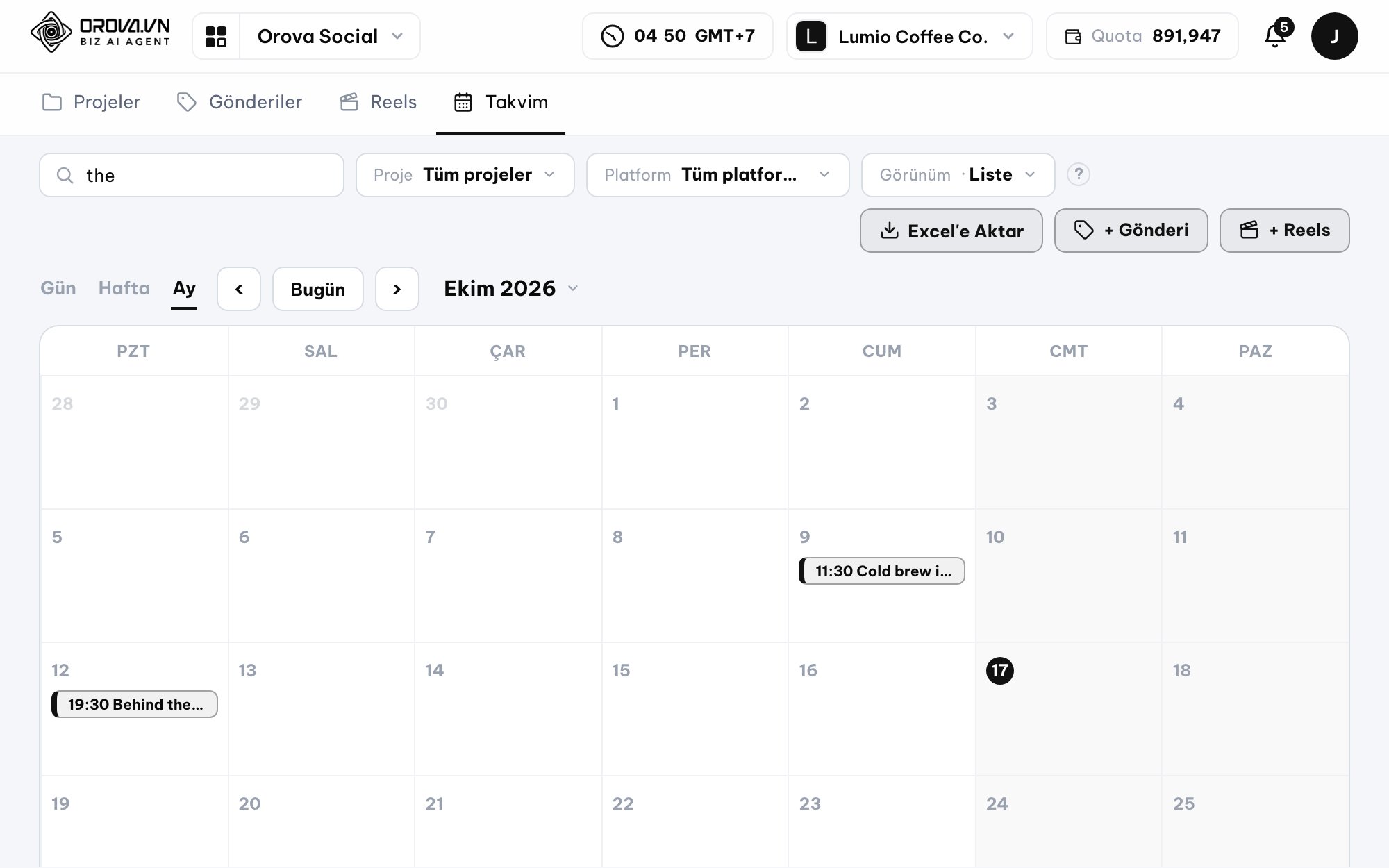1389x868 pixels.
Task: Expand the Ekim 2026 month picker
Action: (x=511, y=288)
